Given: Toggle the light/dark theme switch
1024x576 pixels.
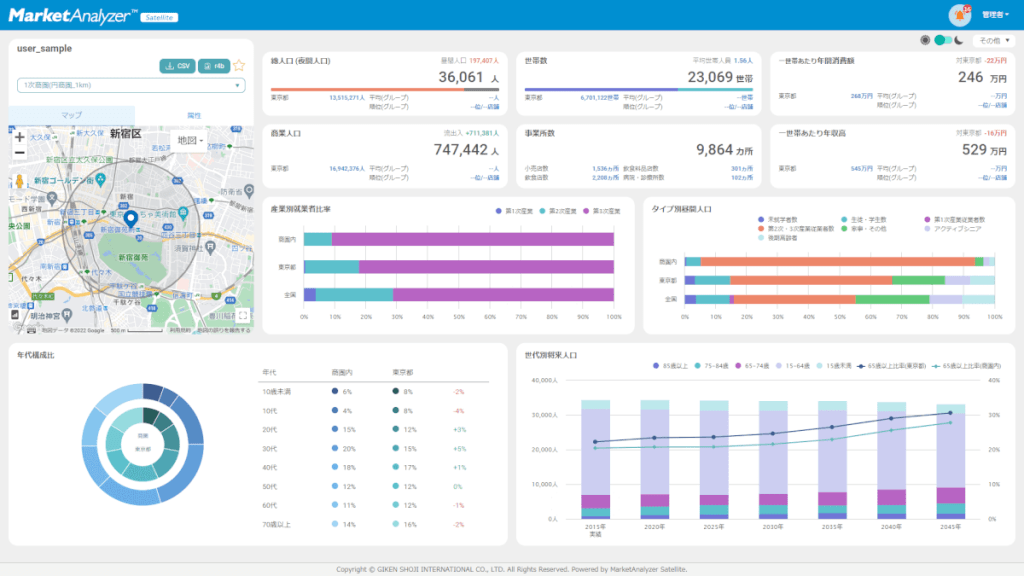Looking at the screenshot, I should [x=942, y=40].
